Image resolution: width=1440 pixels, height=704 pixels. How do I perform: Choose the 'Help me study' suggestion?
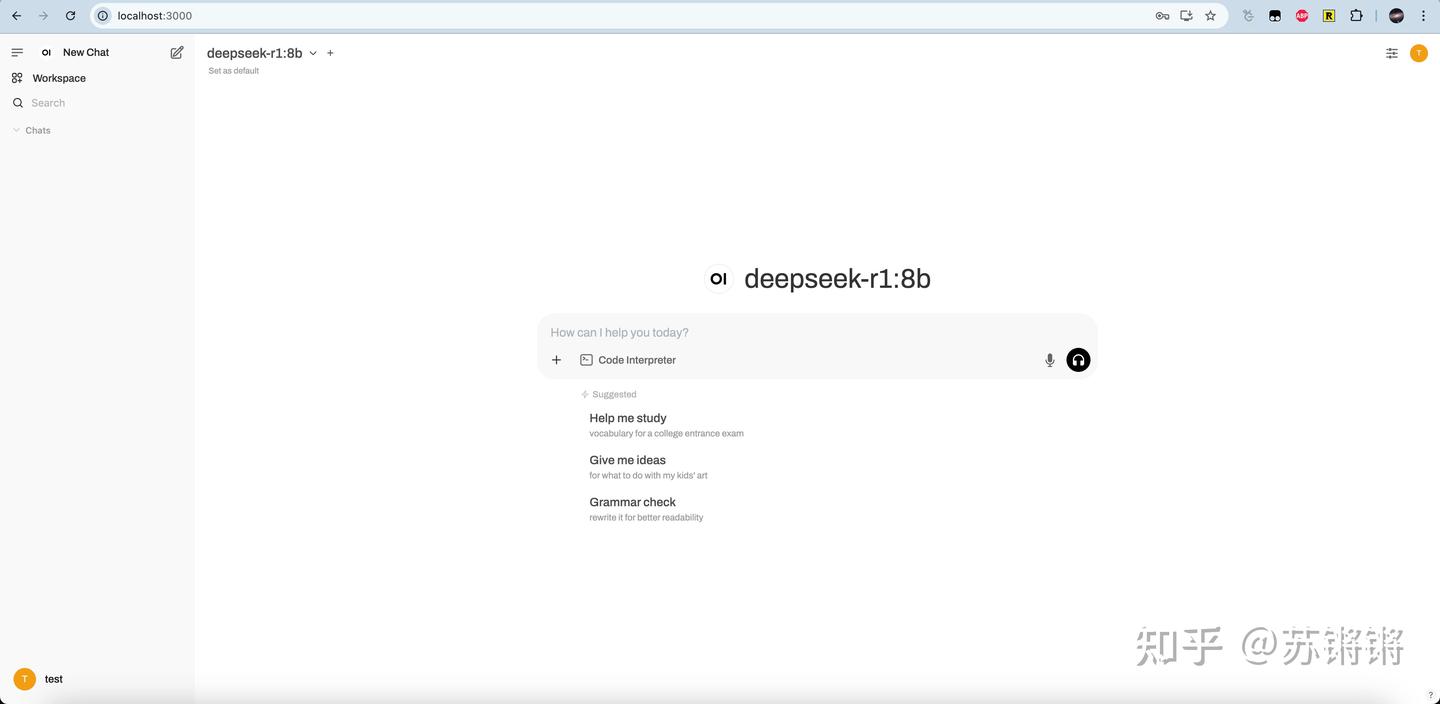coord(666,425)
